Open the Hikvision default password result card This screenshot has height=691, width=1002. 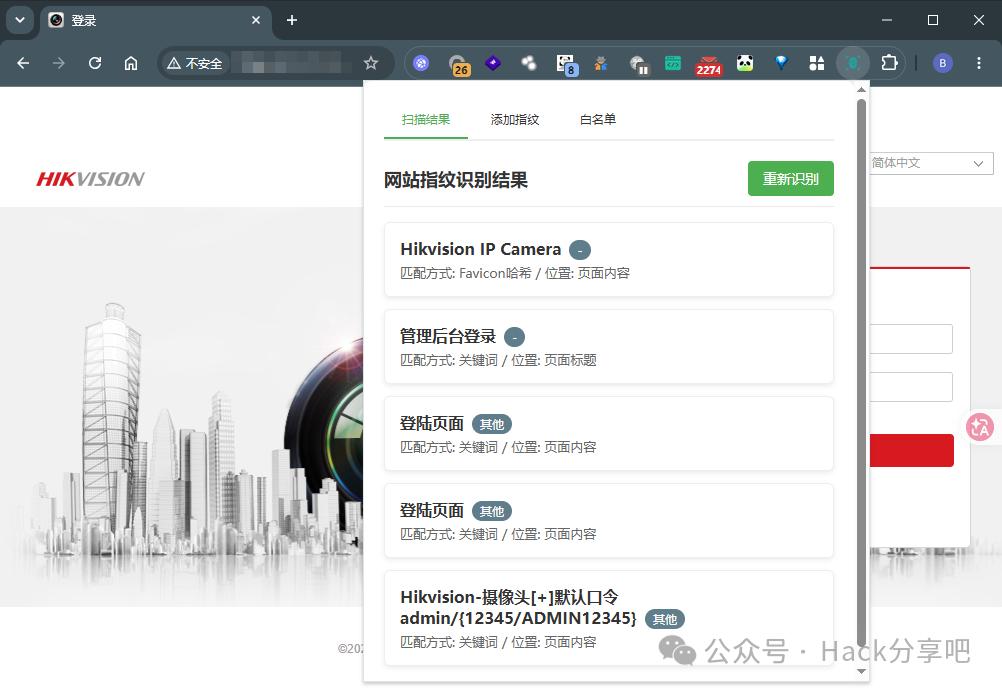tap(608, 618)
